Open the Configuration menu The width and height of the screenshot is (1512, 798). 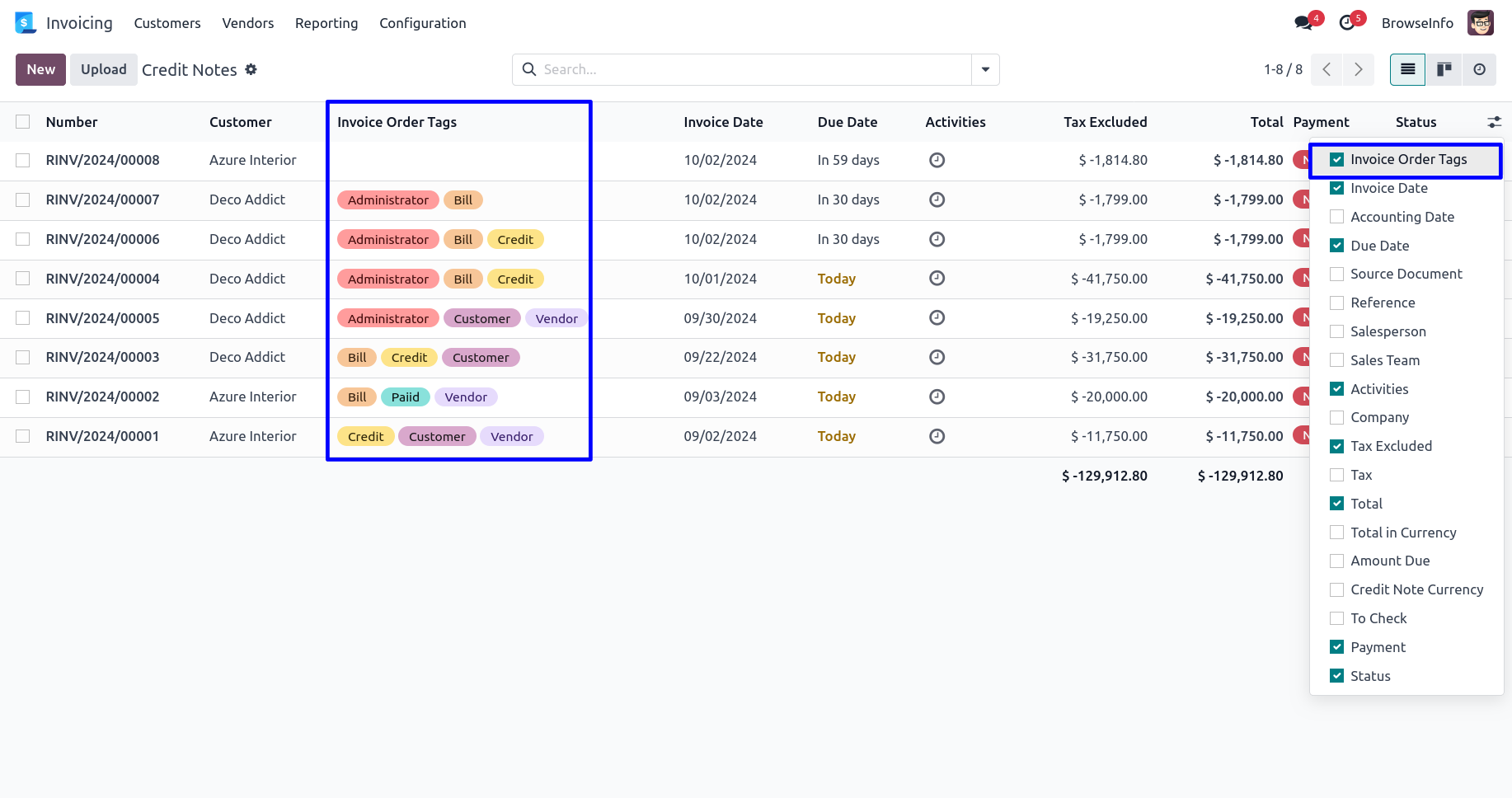point(422,23)
